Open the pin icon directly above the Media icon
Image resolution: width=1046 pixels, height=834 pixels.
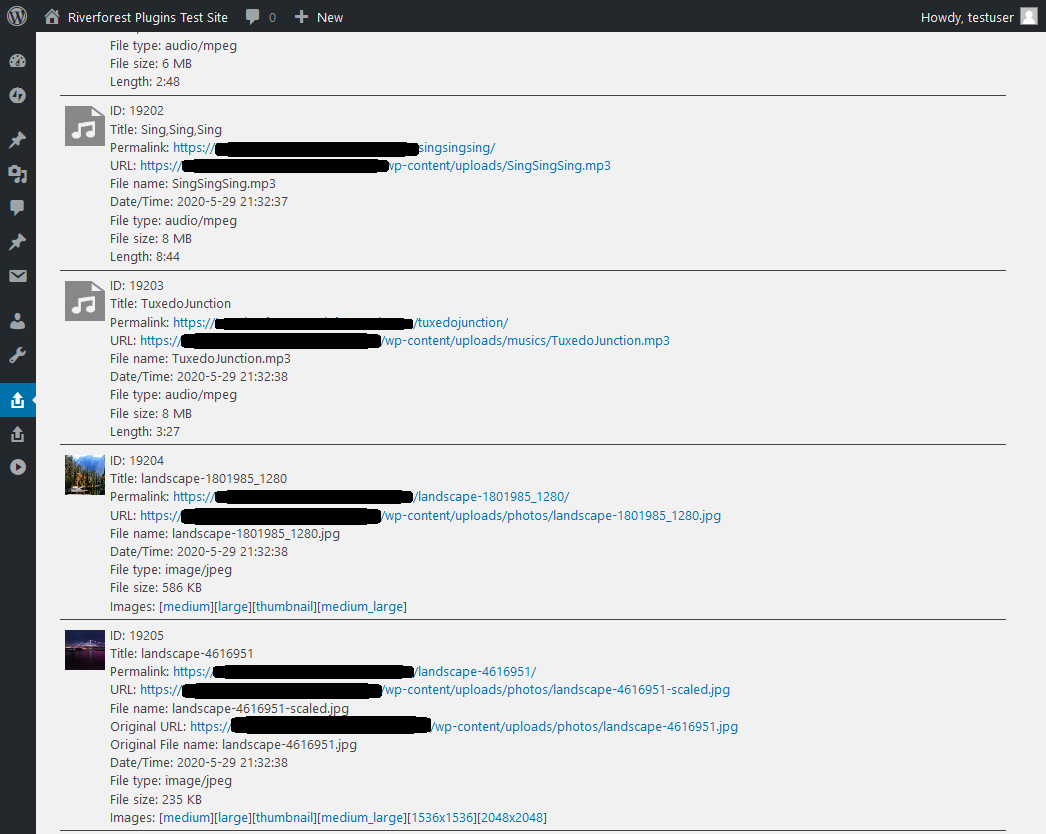click(x=17, y=139)
